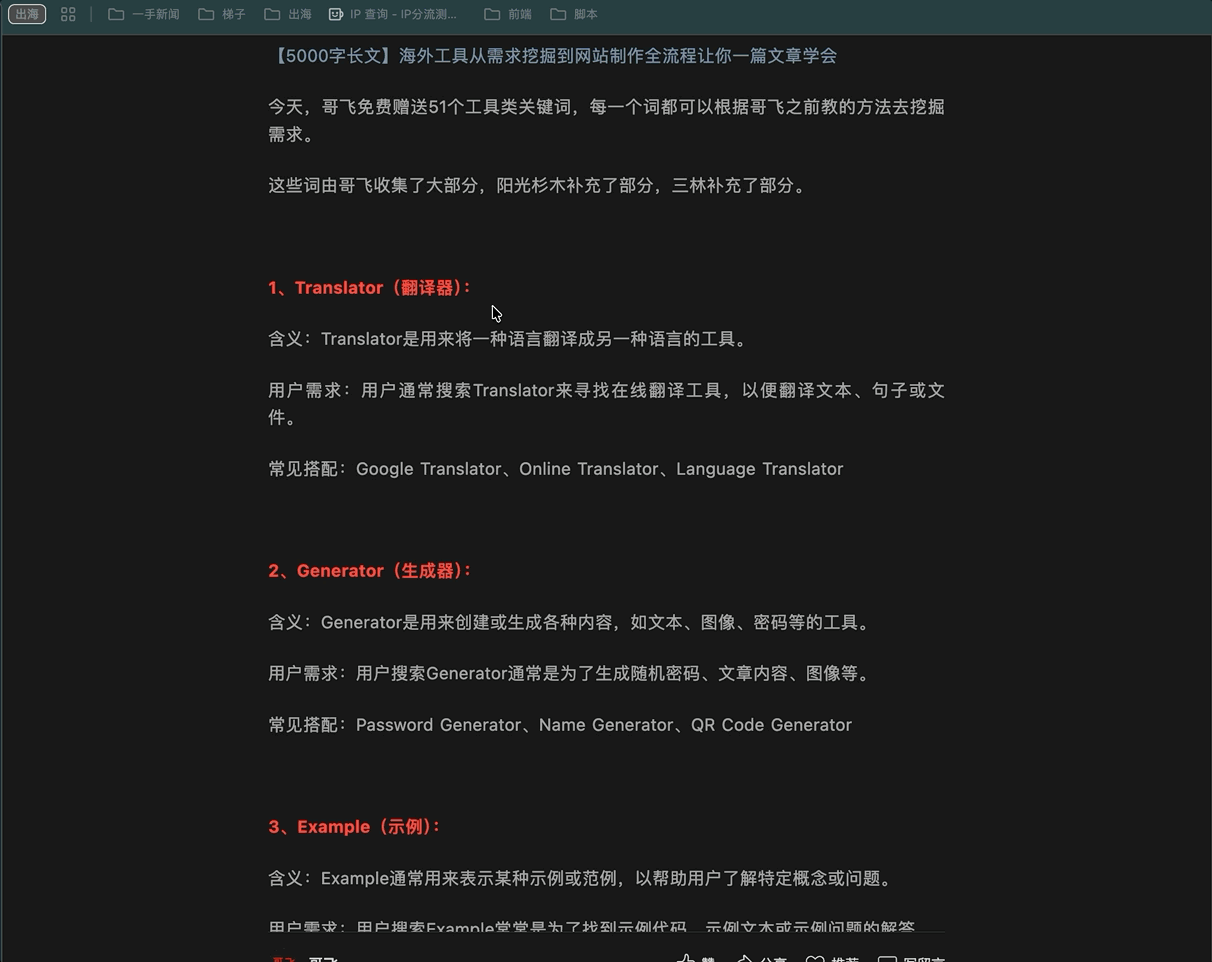This screenshot has height=962, width=1212.
Task: Open the 出海 bookmark folder
Action: [x=288, y=14]
